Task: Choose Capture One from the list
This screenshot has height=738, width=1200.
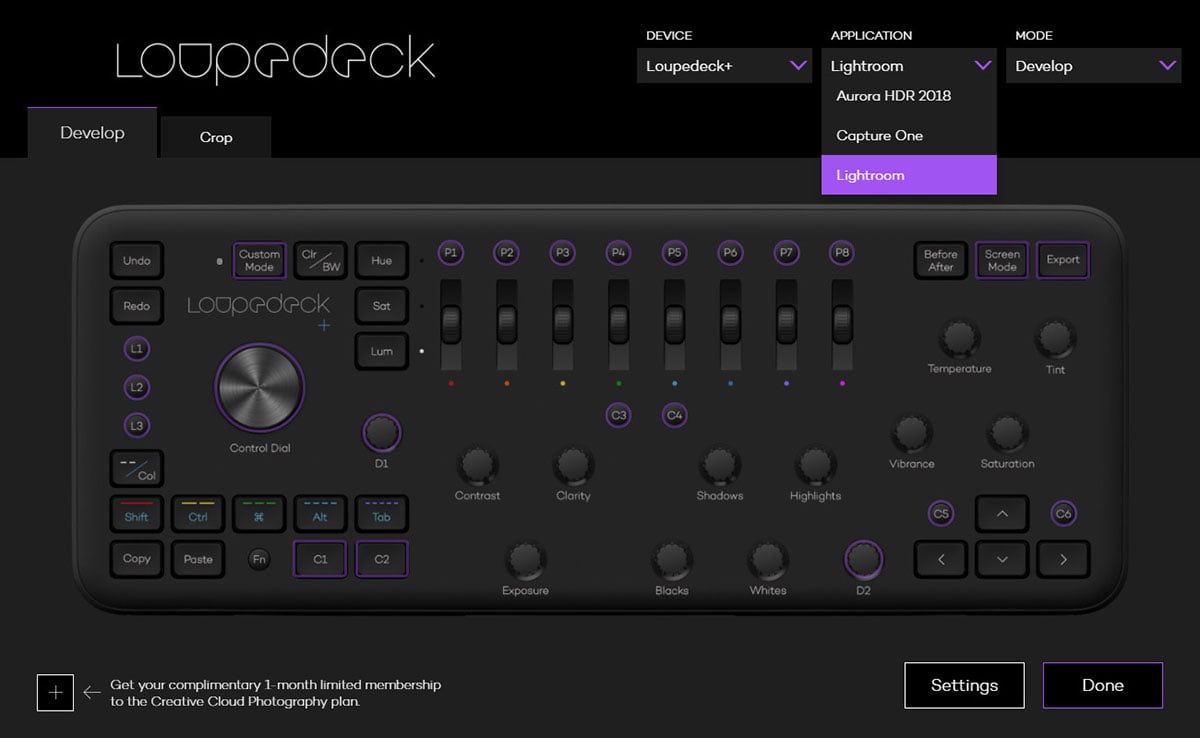Action: tap(909, 135)
